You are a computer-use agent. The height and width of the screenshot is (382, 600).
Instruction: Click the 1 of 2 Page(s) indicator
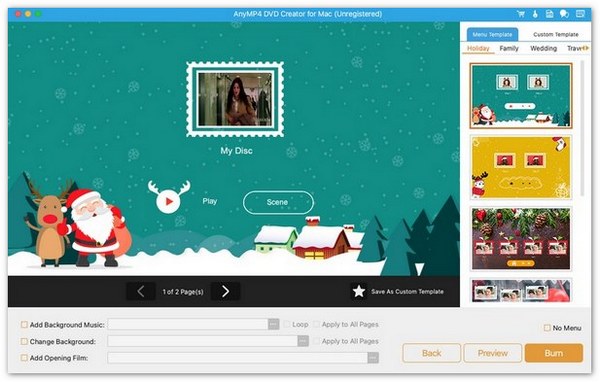pos(183,292)
